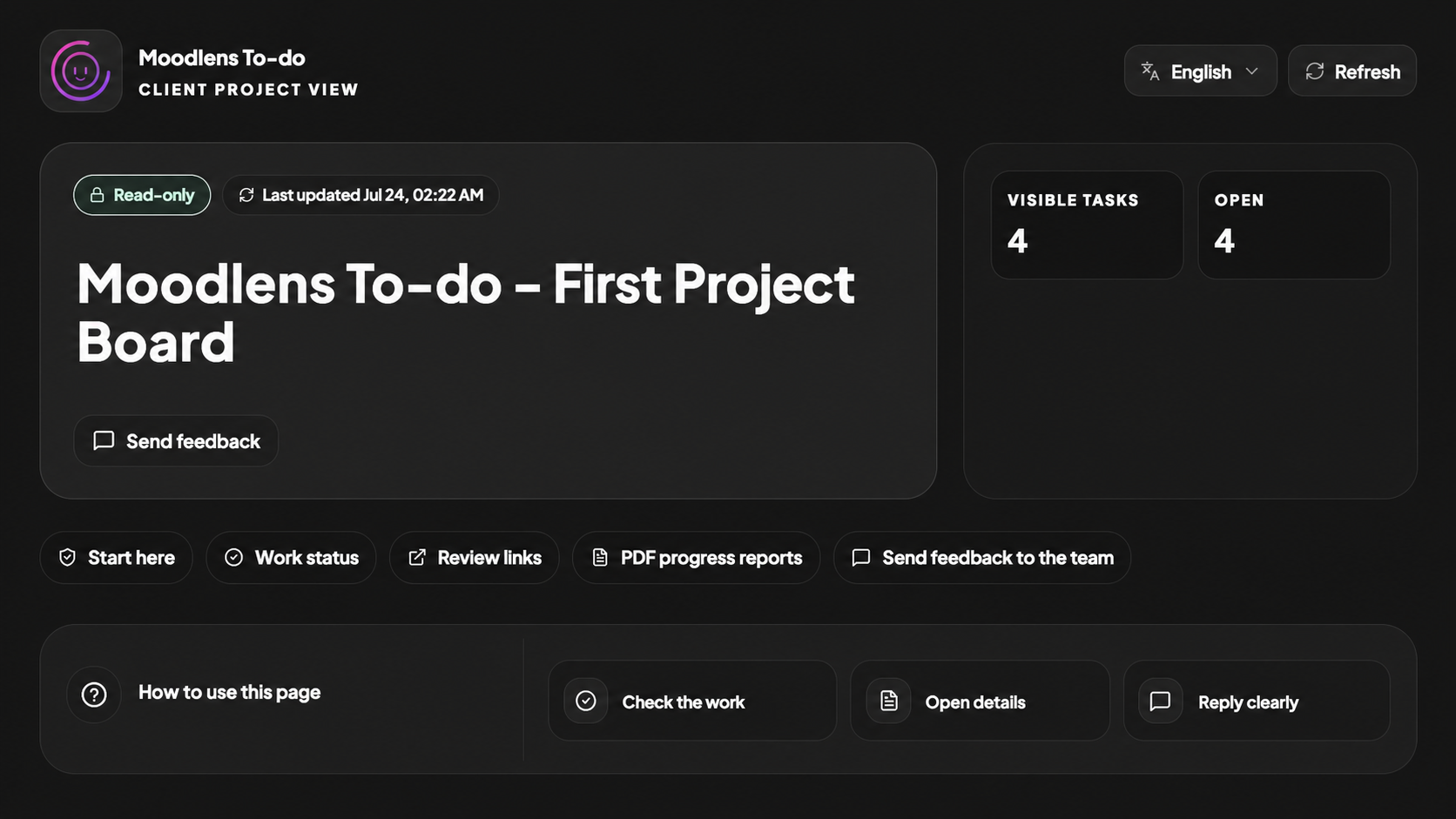Click the lock icon in the Read-only badge
The width and height of the screenshot is (1456, 819).
pos(97,195)
